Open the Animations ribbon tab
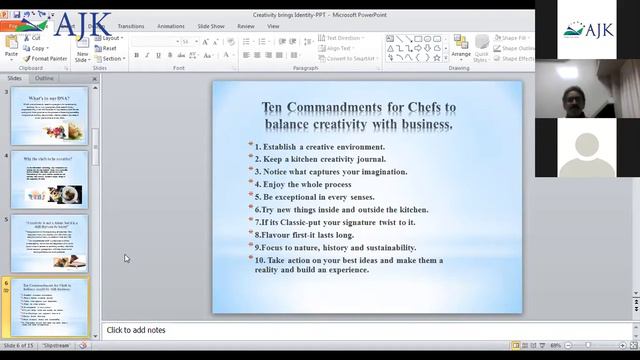Screen dimensions: 640x360 tap(171, 26)
